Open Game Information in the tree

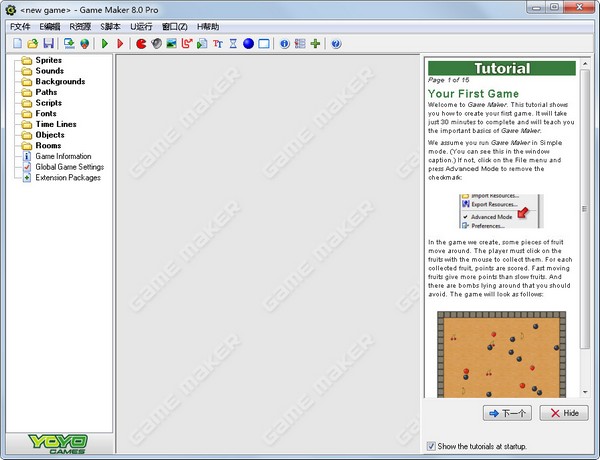(x=63, y=156)
